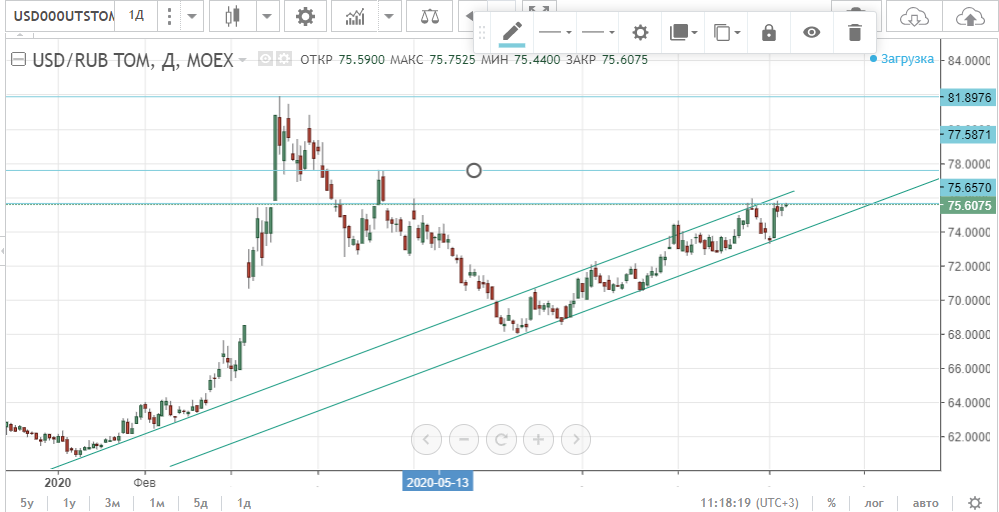The height and width of the screenshot is (512, 999).
Task: Collapse the USD/RUB TOM legend
Action: 19,60
